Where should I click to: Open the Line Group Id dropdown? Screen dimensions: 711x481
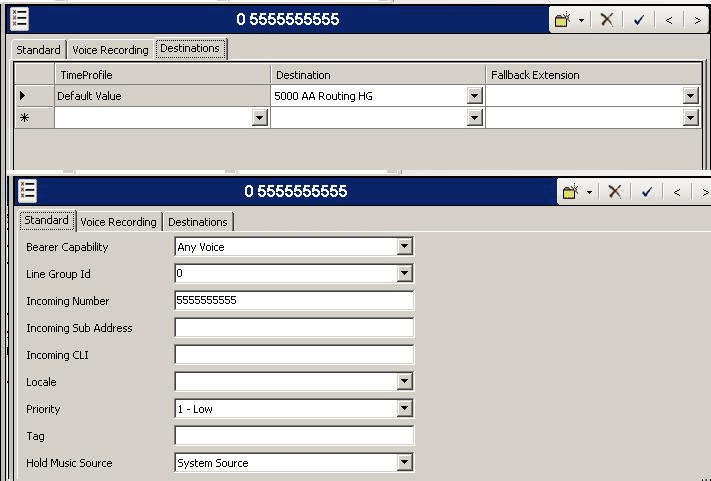pos(404,273)
